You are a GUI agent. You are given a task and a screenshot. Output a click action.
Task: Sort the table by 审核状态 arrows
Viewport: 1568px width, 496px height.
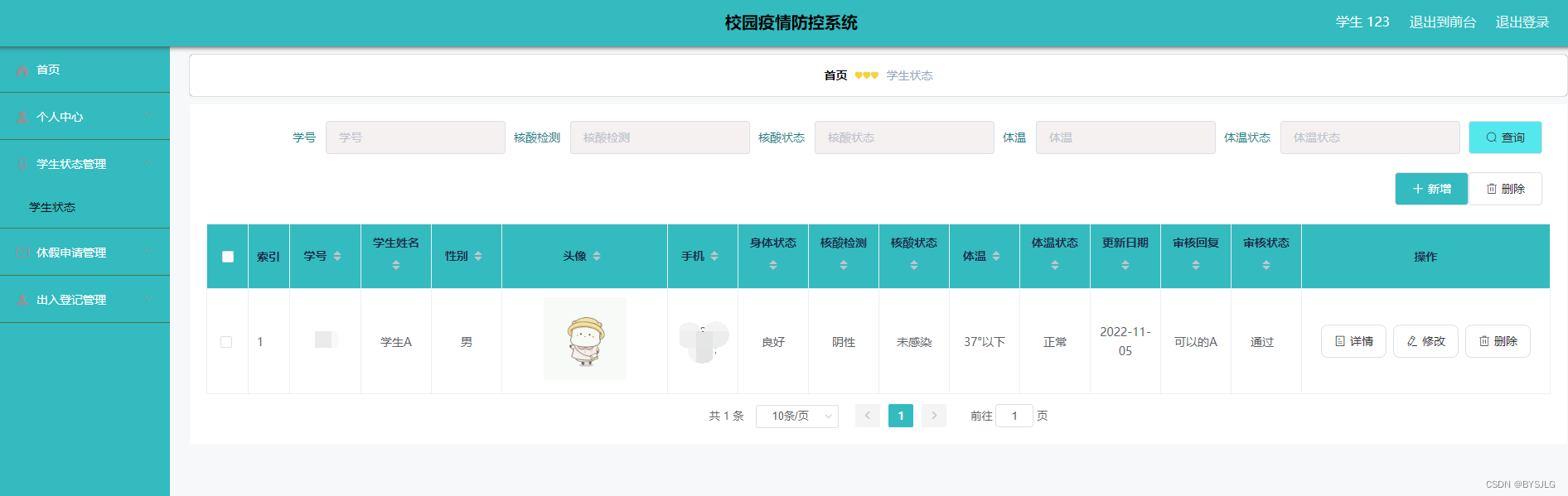(x=1266, y=265)
